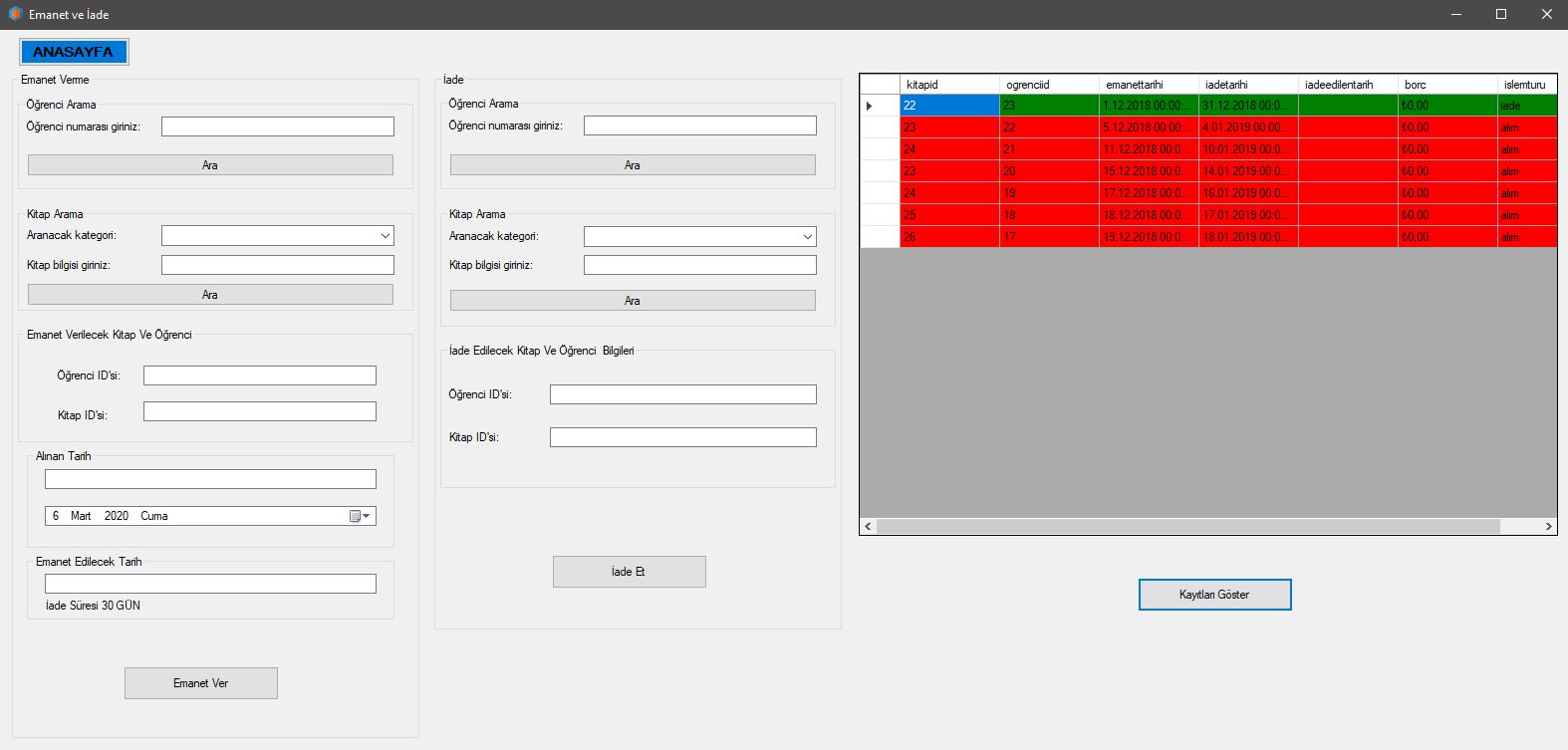This screenshot has width=1568, height=750.
Task: Focus Kitap bilgisi field in İade section
Action: (x=700, y=265)
